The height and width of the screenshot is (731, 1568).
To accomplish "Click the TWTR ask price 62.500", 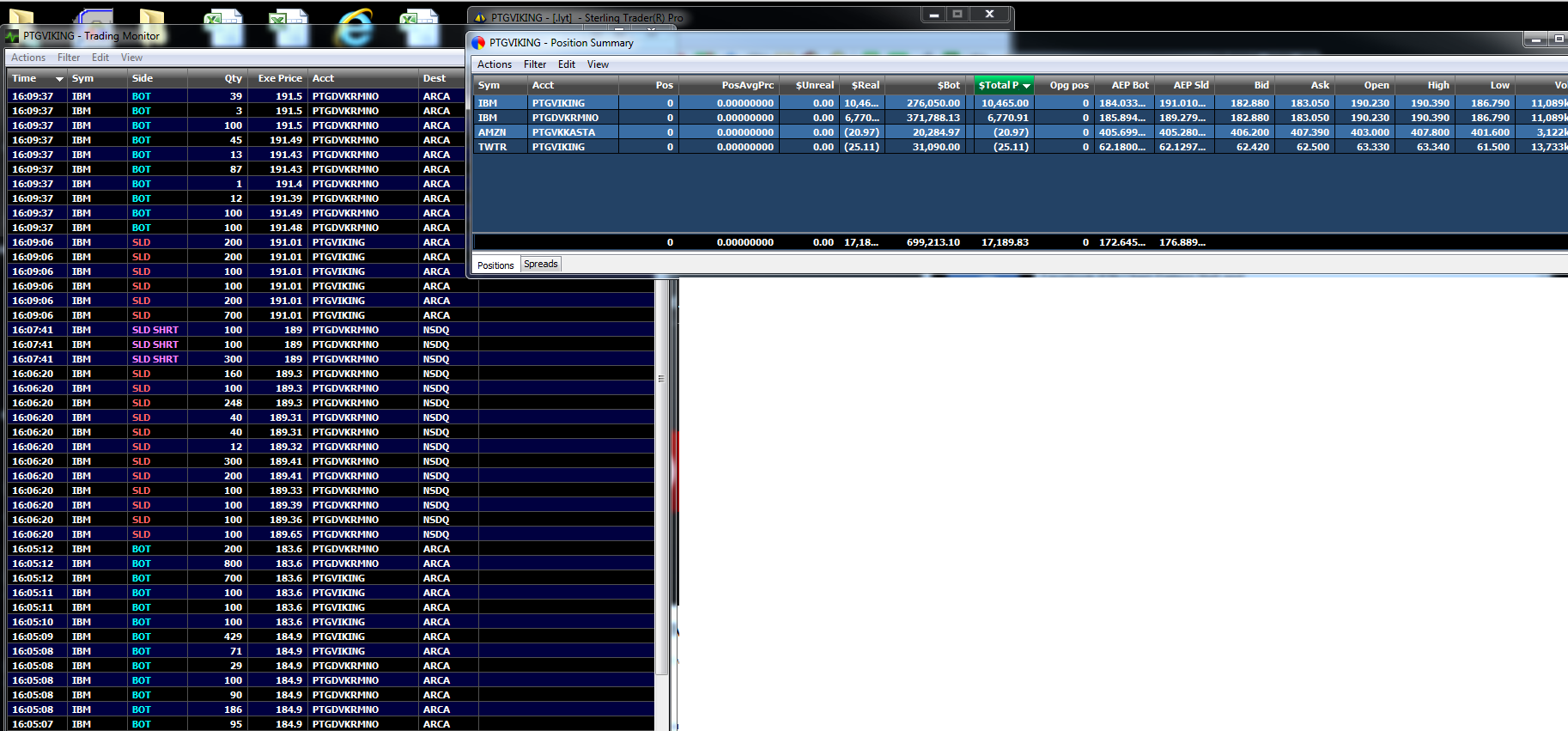I will pos(1313,147).
